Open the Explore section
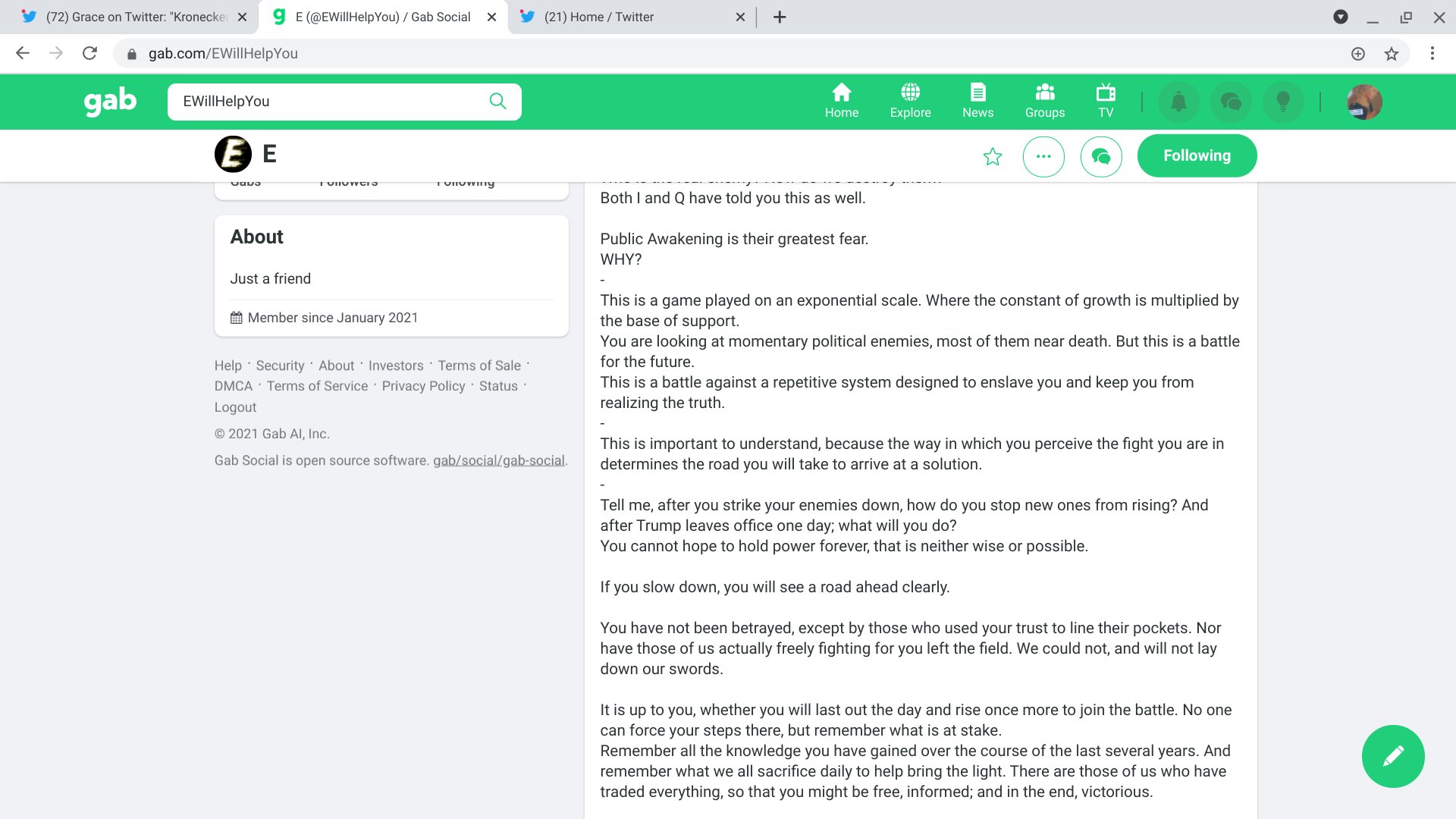Image resolution: width=1456 pixels, height=819 pixels. tap(910, 100)
